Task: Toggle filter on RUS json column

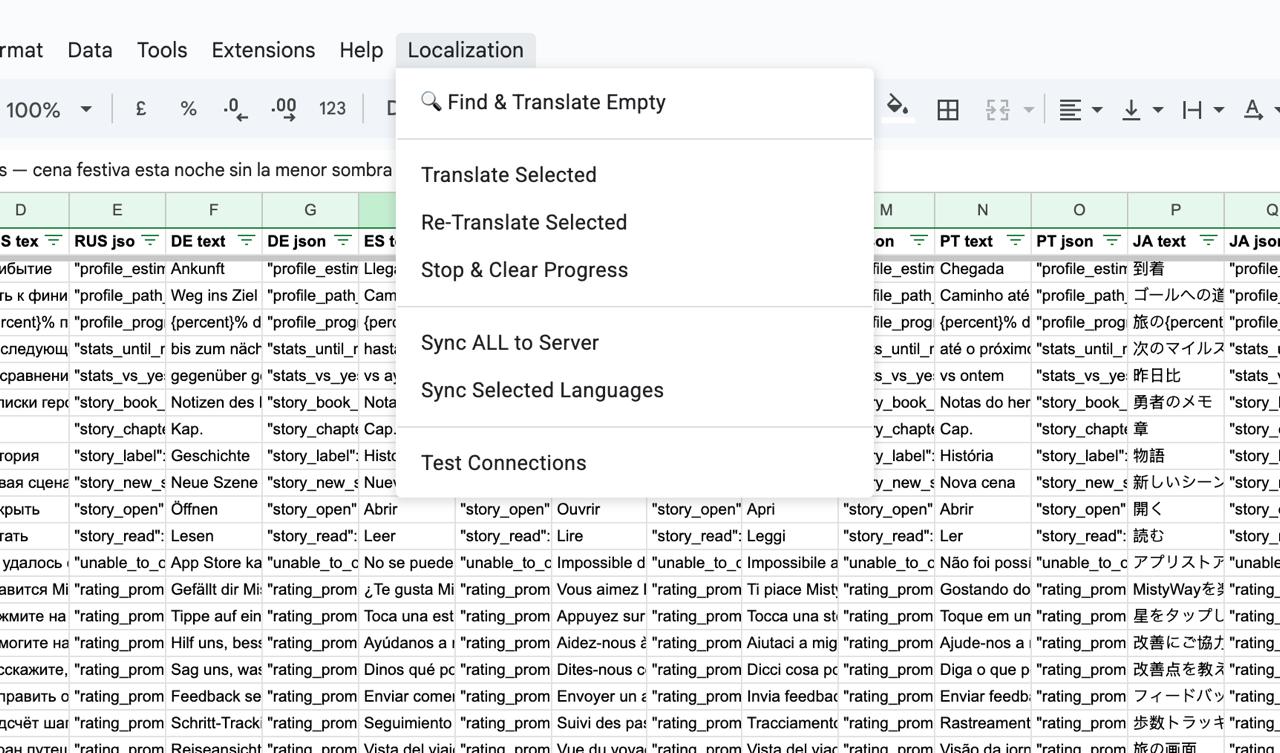Action: click(x=150, y=241)
